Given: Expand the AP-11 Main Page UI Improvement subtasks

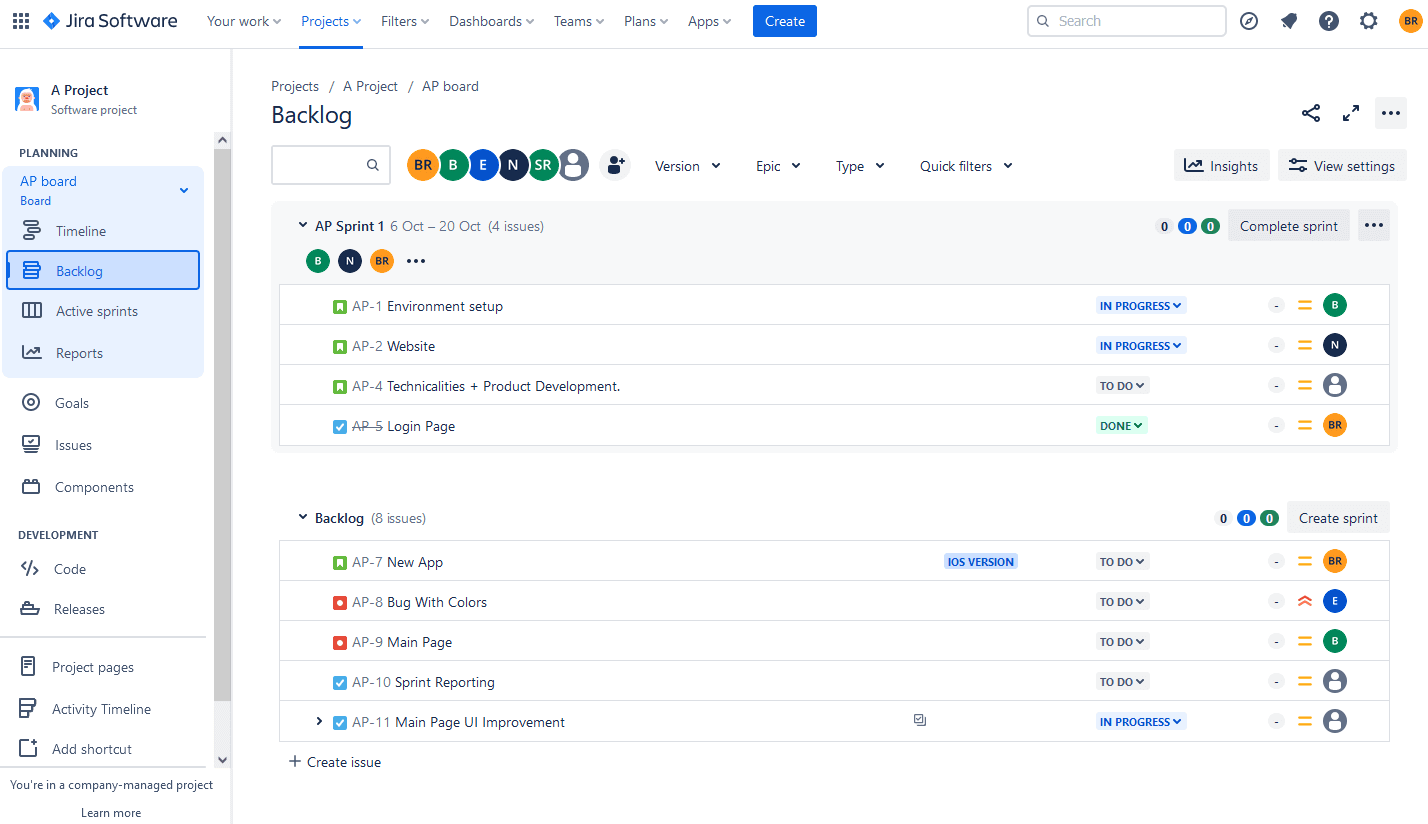Looking at the screenshot, I should pyautogui.click(x=319, y=720).
